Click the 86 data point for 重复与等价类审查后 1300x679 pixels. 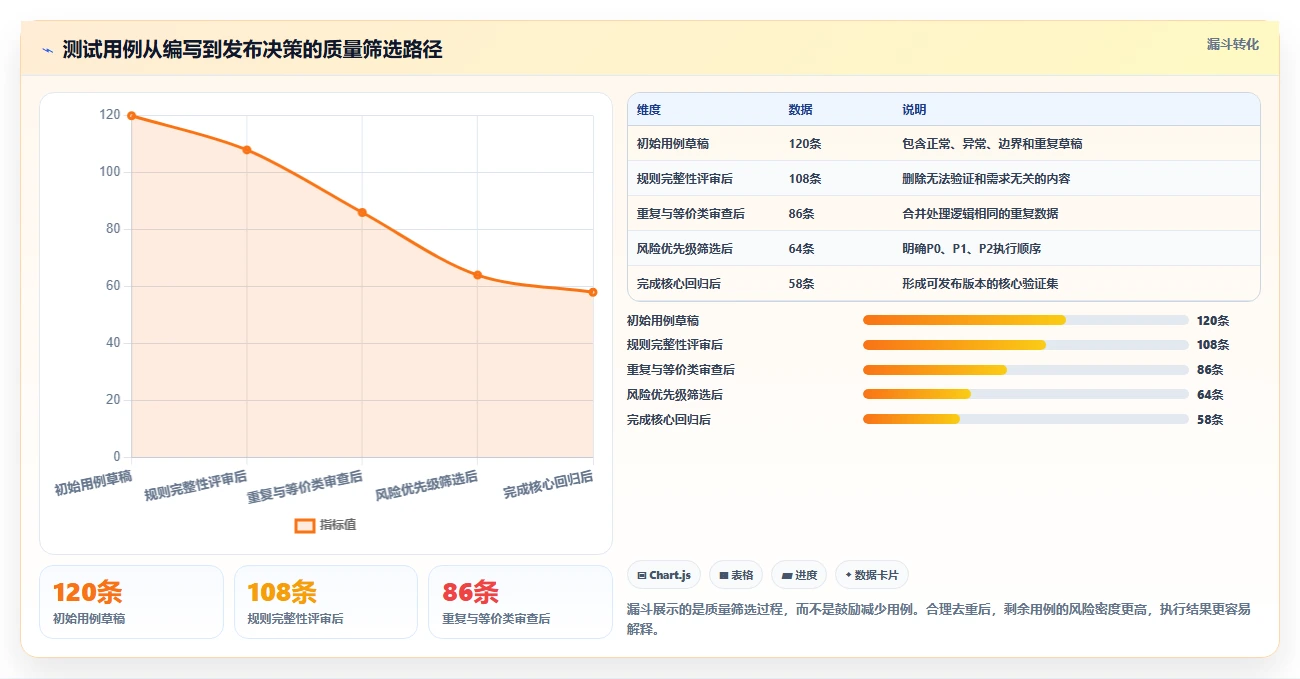coord(362,212)
